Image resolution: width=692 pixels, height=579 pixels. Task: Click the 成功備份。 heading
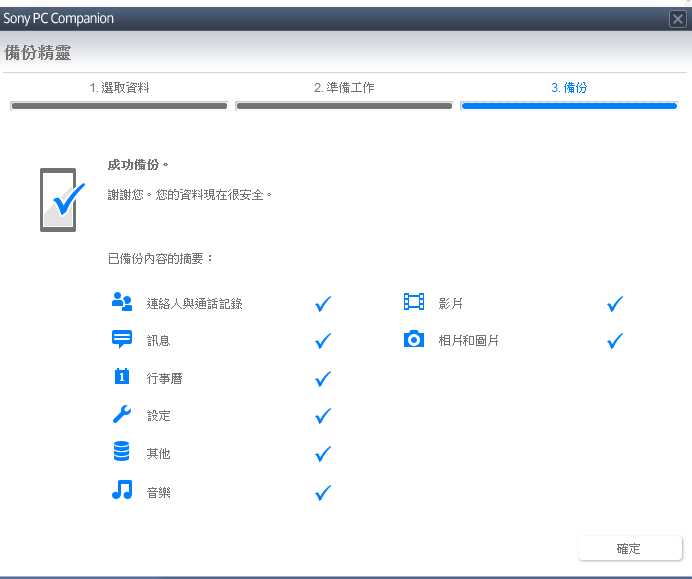tap(138, 165)
